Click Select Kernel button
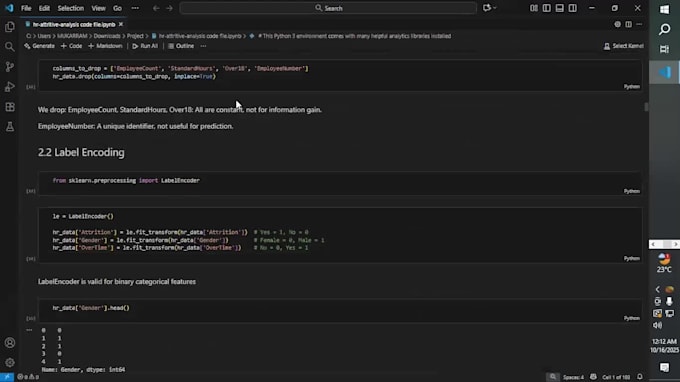Viewport: 680px width, 382px height. 624,46
